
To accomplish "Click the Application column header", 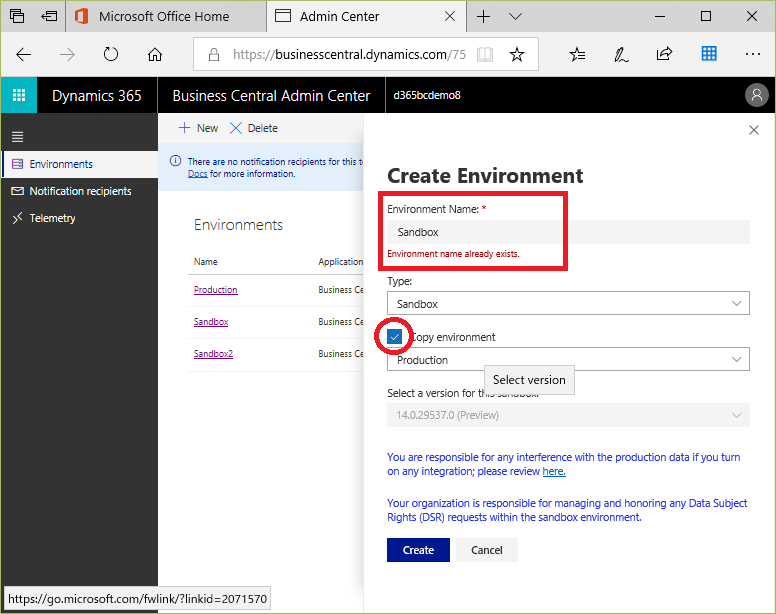I will tap(340, 262).
